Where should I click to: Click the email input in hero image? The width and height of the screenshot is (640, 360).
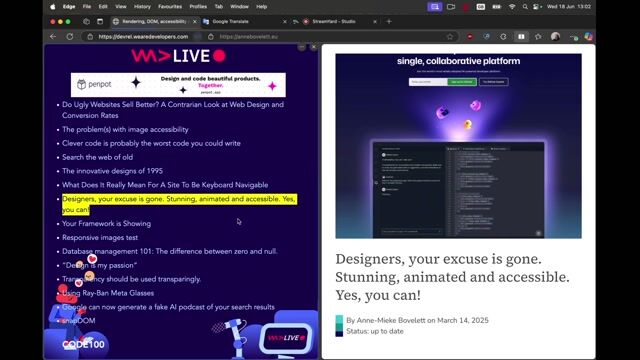(428, 82)
